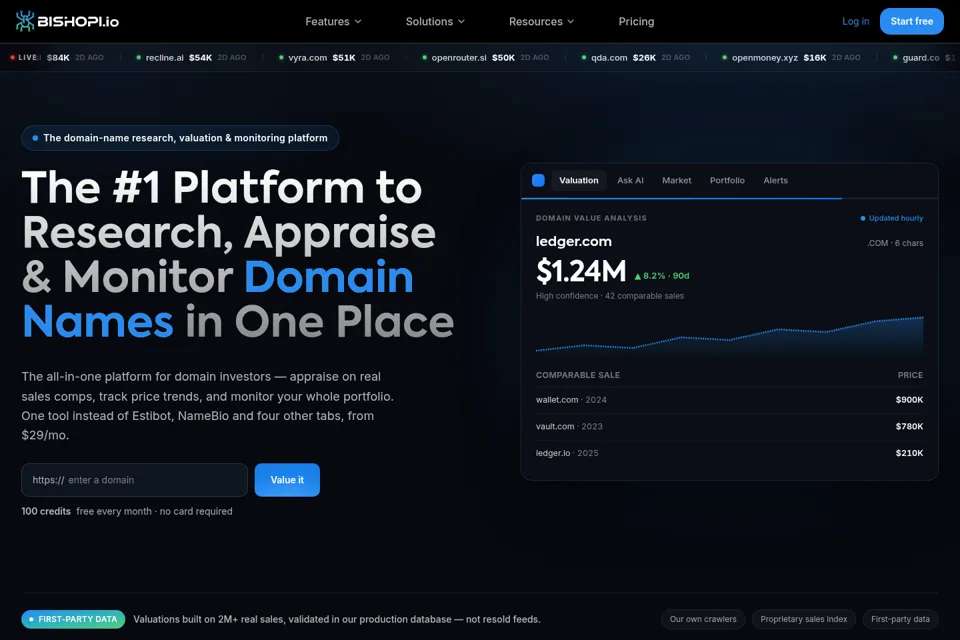This screenshot has height=640, width=960.
Task: Click the Bishopi.io spider logo icon
Action: [x=25, y=21]
